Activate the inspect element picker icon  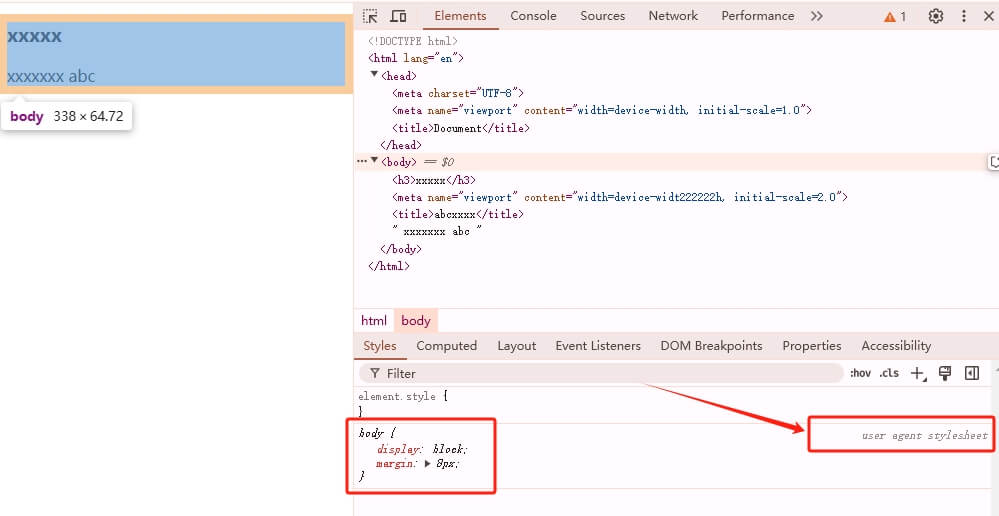point(371,16)
